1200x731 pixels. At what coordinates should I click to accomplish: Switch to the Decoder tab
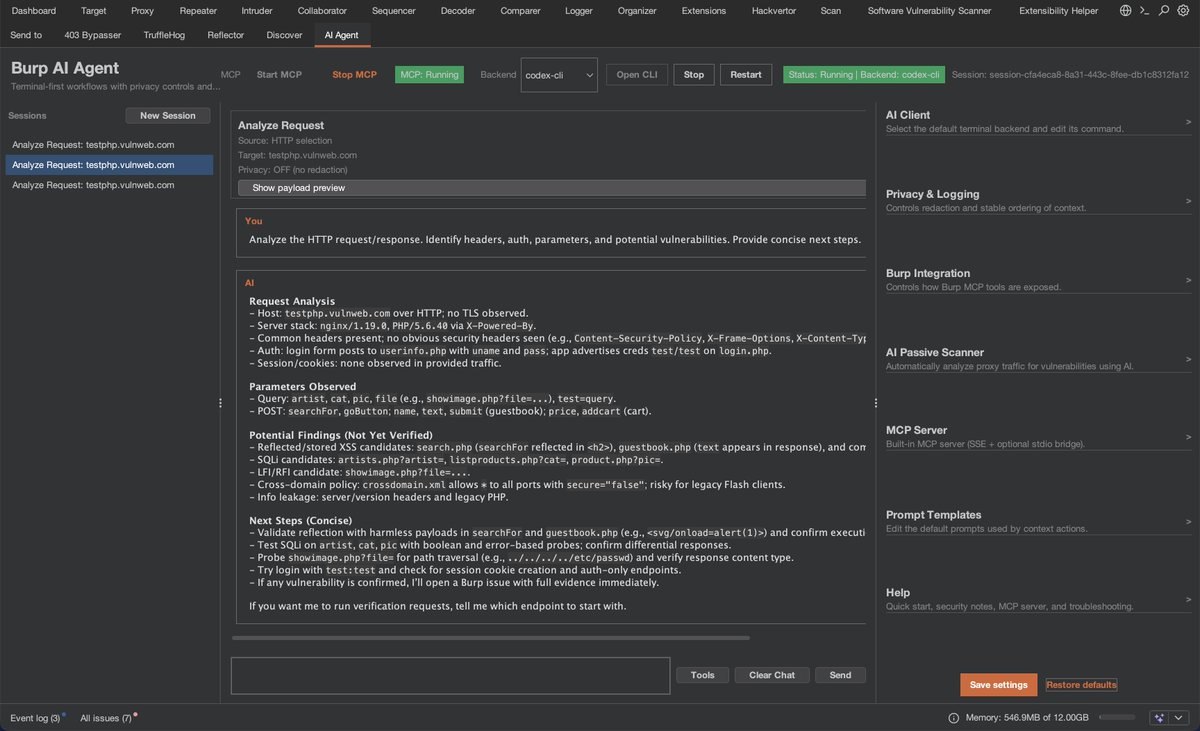(458, 11)
